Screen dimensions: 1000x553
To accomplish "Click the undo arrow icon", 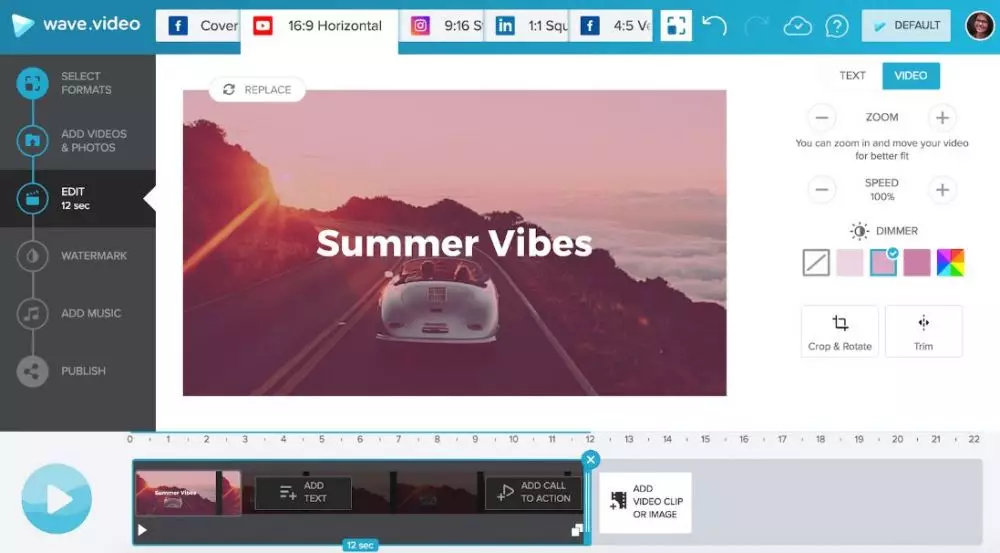I will click(714, 26).
